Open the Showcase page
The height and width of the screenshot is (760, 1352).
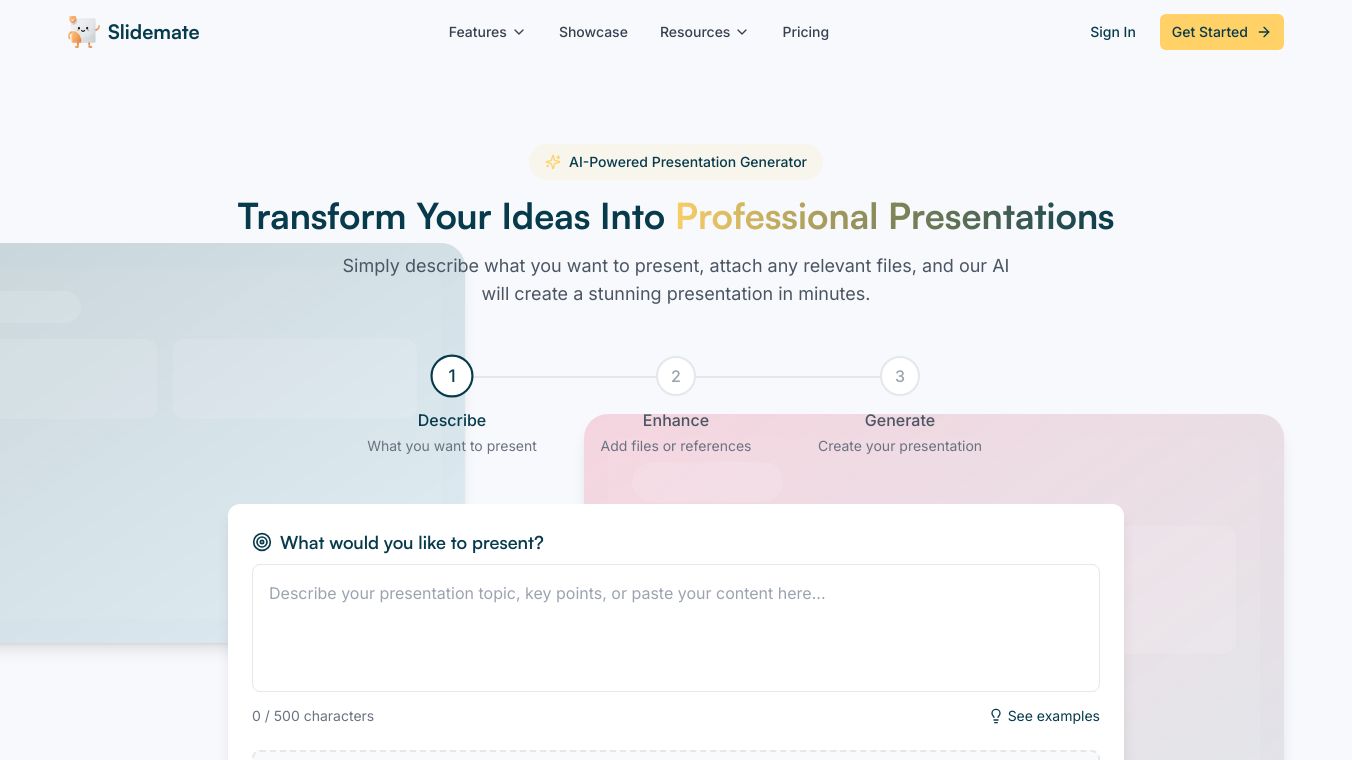[x=593, y=32]
